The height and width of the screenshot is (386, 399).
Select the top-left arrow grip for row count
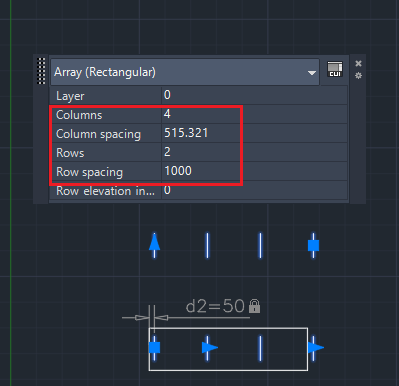click(x=154, y=242)
